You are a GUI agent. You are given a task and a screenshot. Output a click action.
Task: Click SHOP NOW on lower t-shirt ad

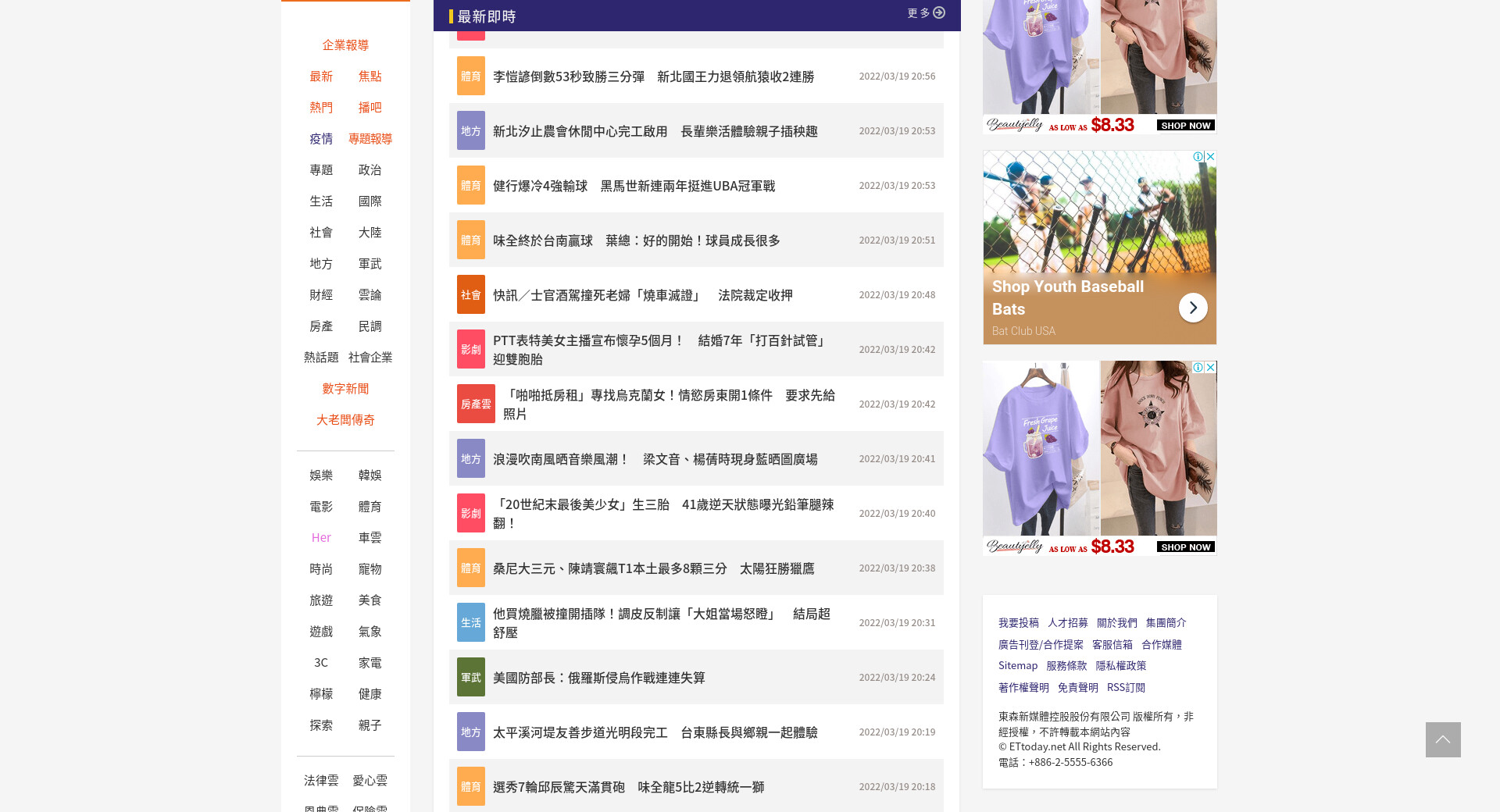tap(1185, 547)
